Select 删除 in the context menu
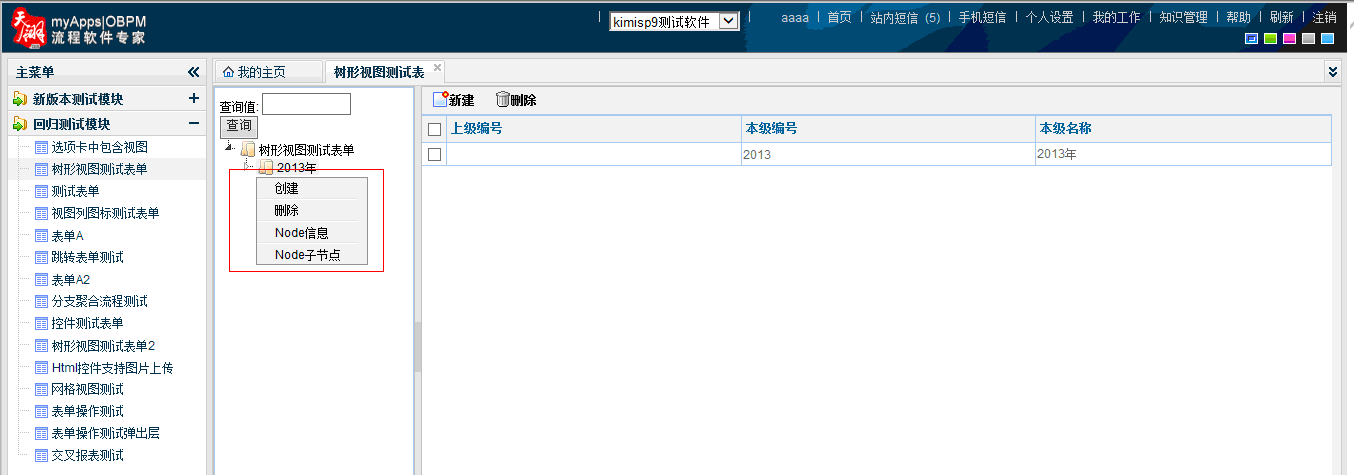 pyautogui.click(x=313, y=210)
